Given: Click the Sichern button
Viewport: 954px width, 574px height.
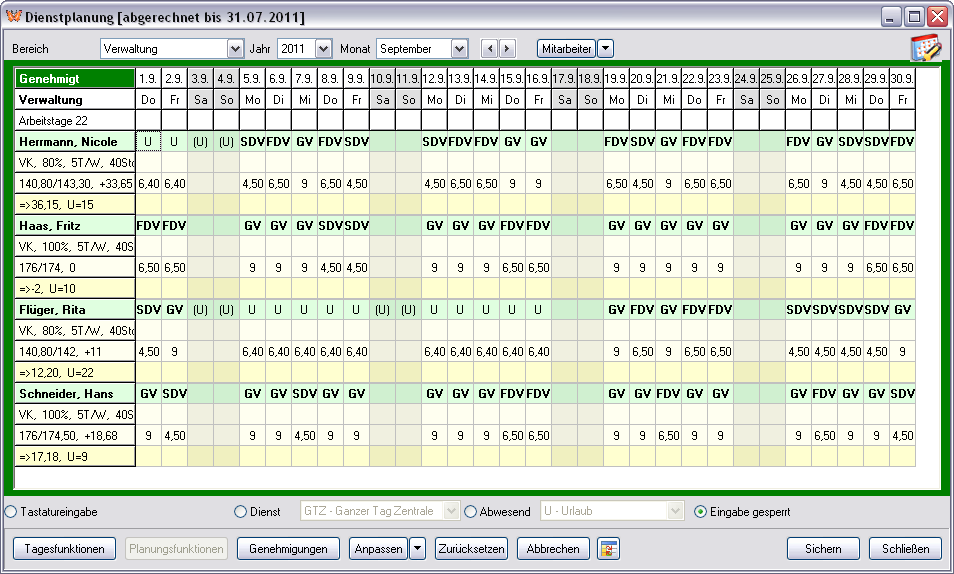Looking at the screenshot, I should [823, 548].
